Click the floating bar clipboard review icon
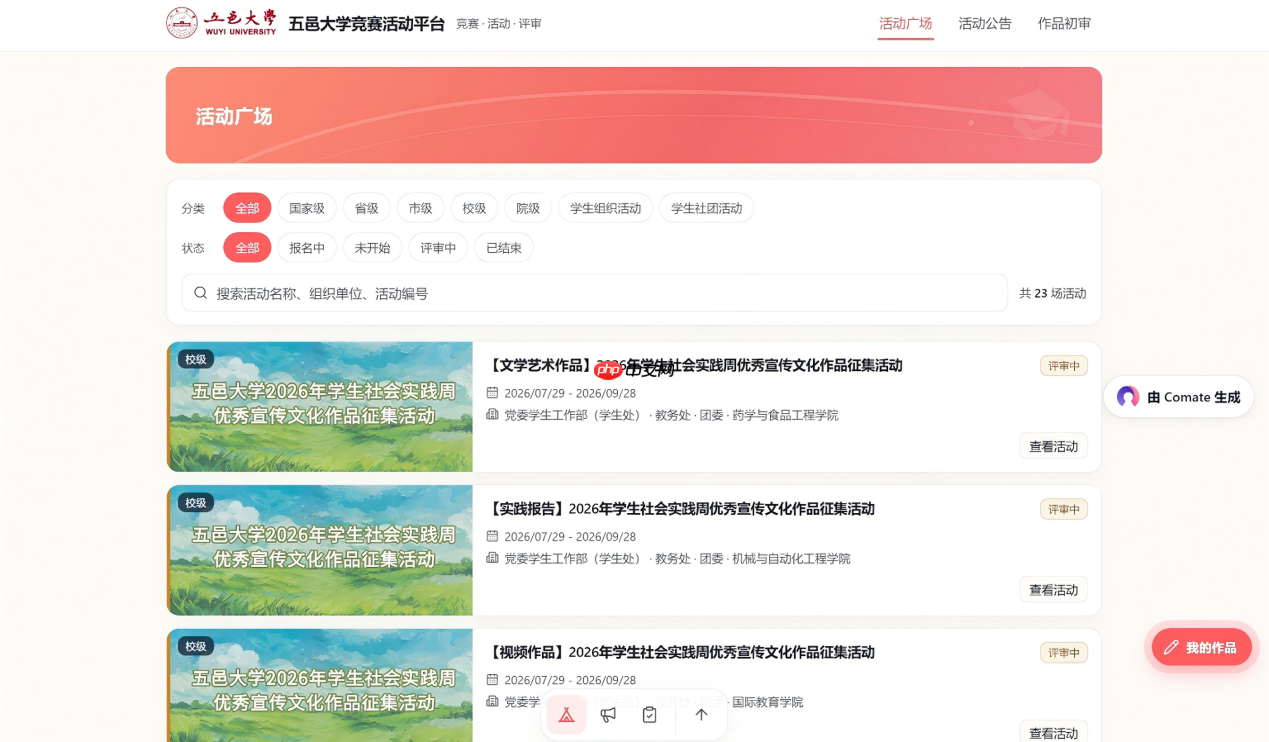The image size is (1269, 742). pyautogui.click(x=650, y=715)
